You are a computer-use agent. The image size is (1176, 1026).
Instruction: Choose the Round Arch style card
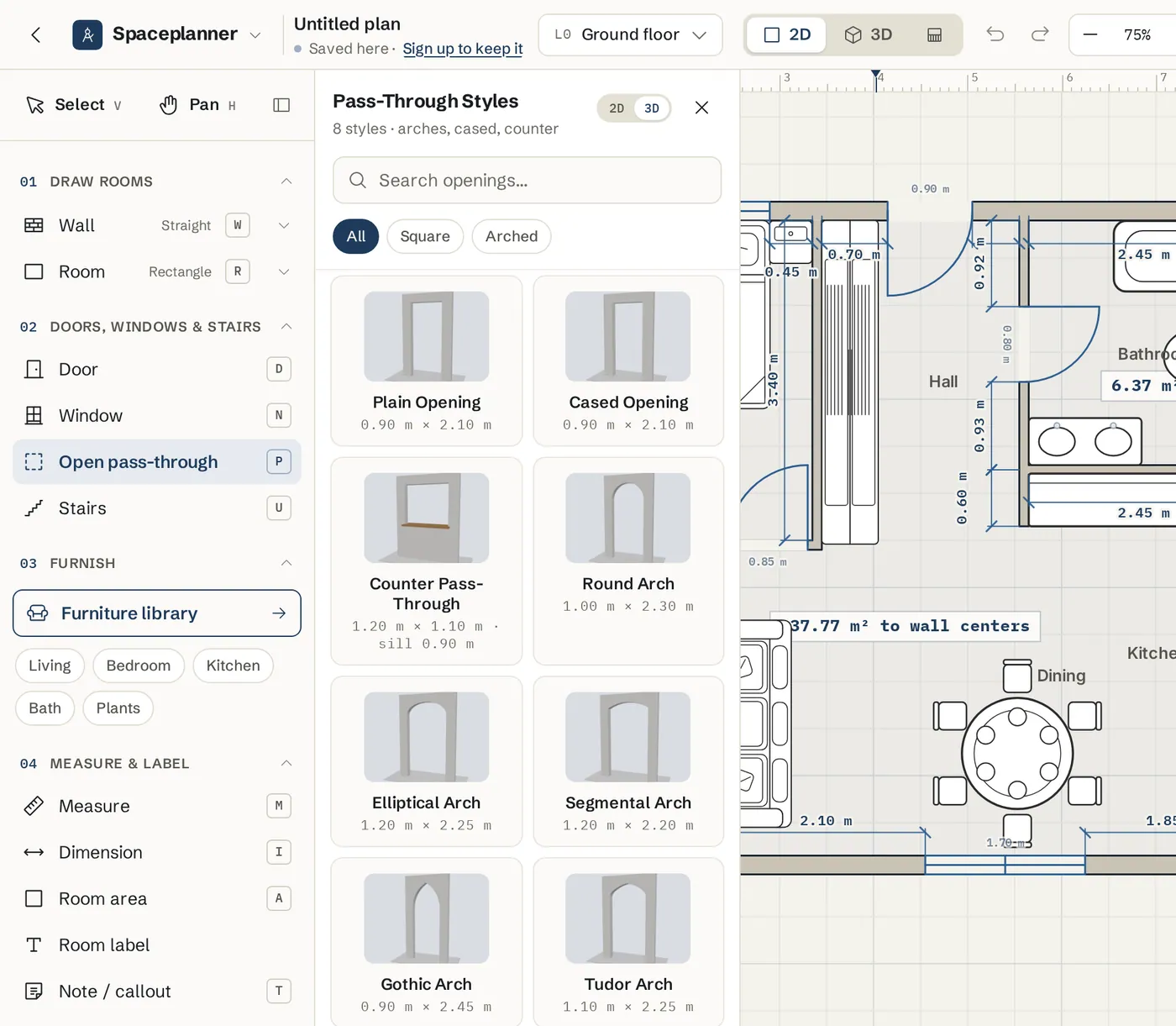628,560
